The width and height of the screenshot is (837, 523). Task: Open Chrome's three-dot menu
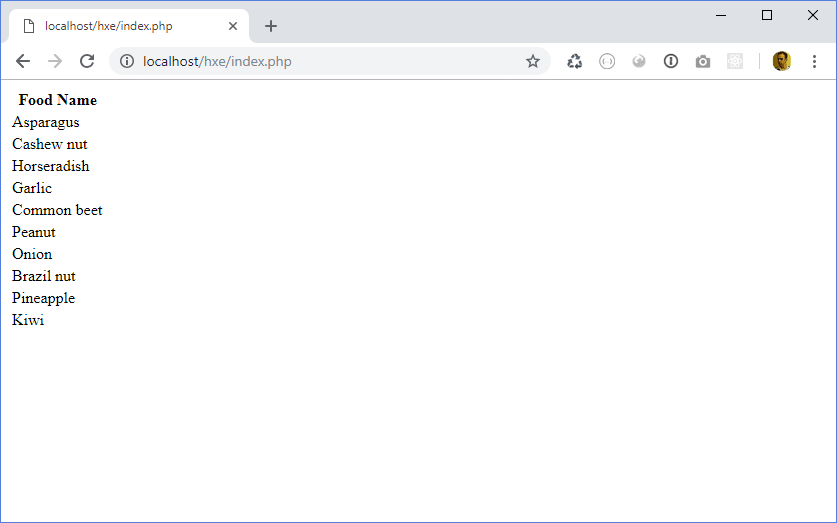click(x=814, y=61)
